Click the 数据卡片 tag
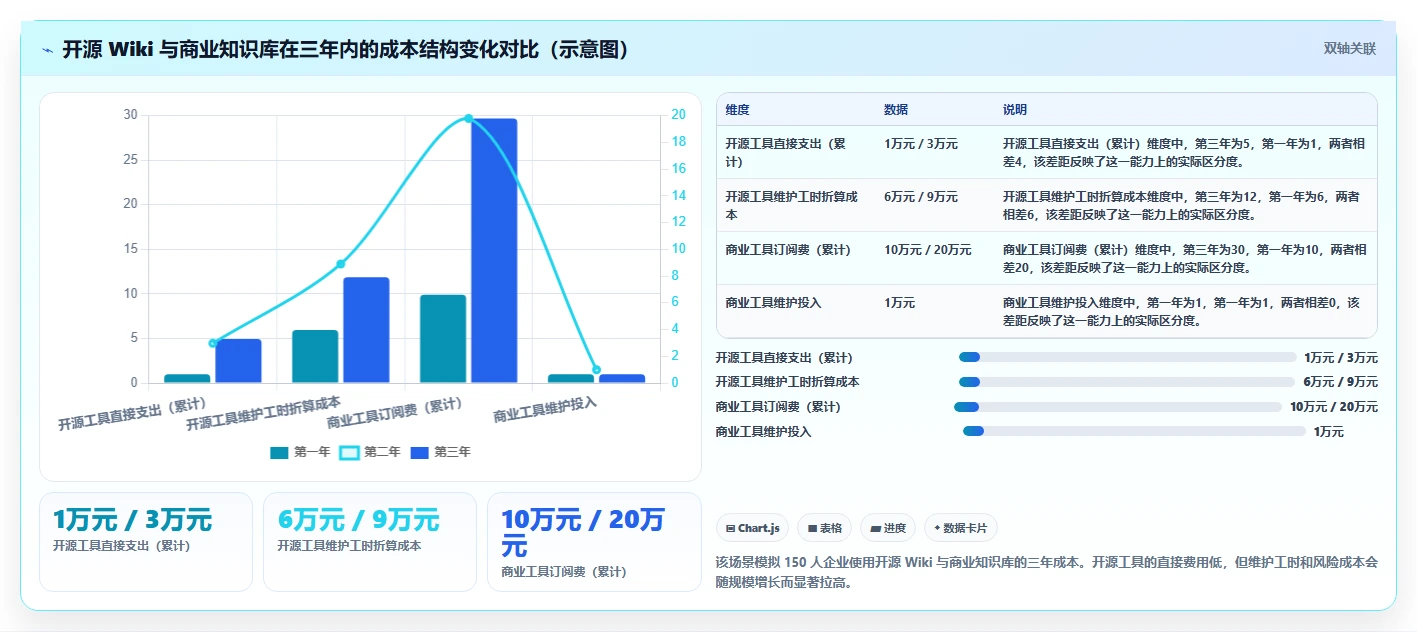This screenshot has height=632, width=1417. tap(960, 528)
